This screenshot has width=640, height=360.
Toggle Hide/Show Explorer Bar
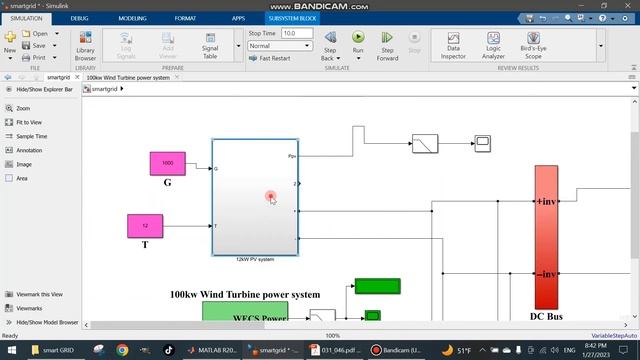tap(39, 89)
